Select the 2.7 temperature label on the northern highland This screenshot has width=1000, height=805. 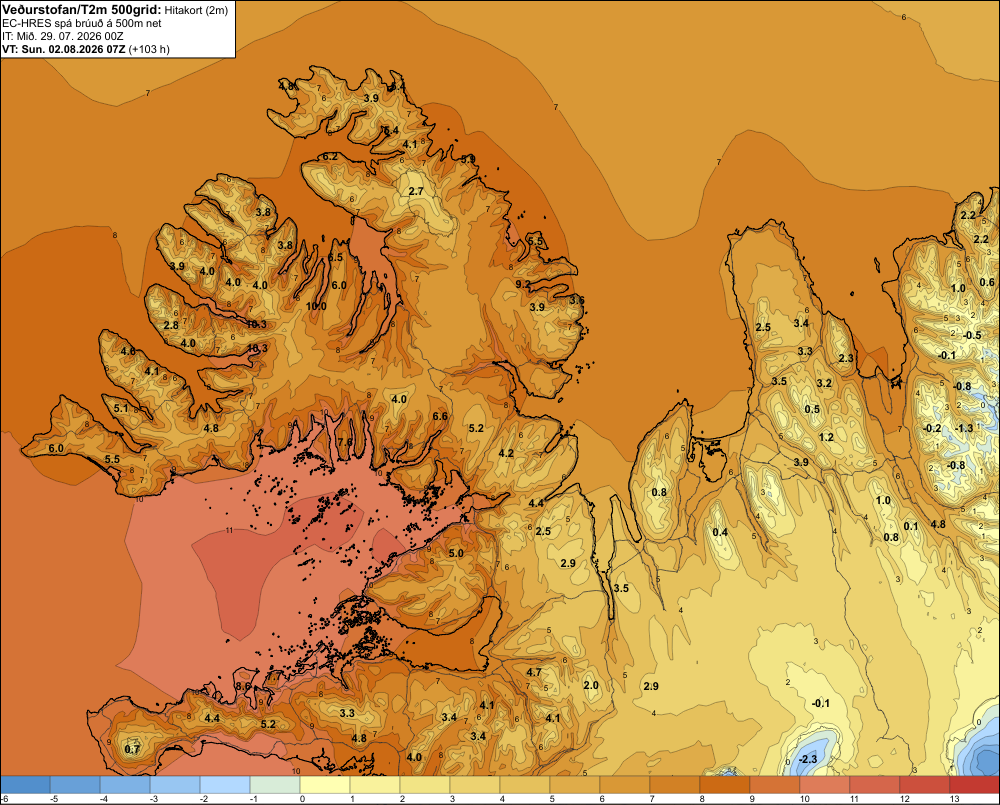pos(416,191)
